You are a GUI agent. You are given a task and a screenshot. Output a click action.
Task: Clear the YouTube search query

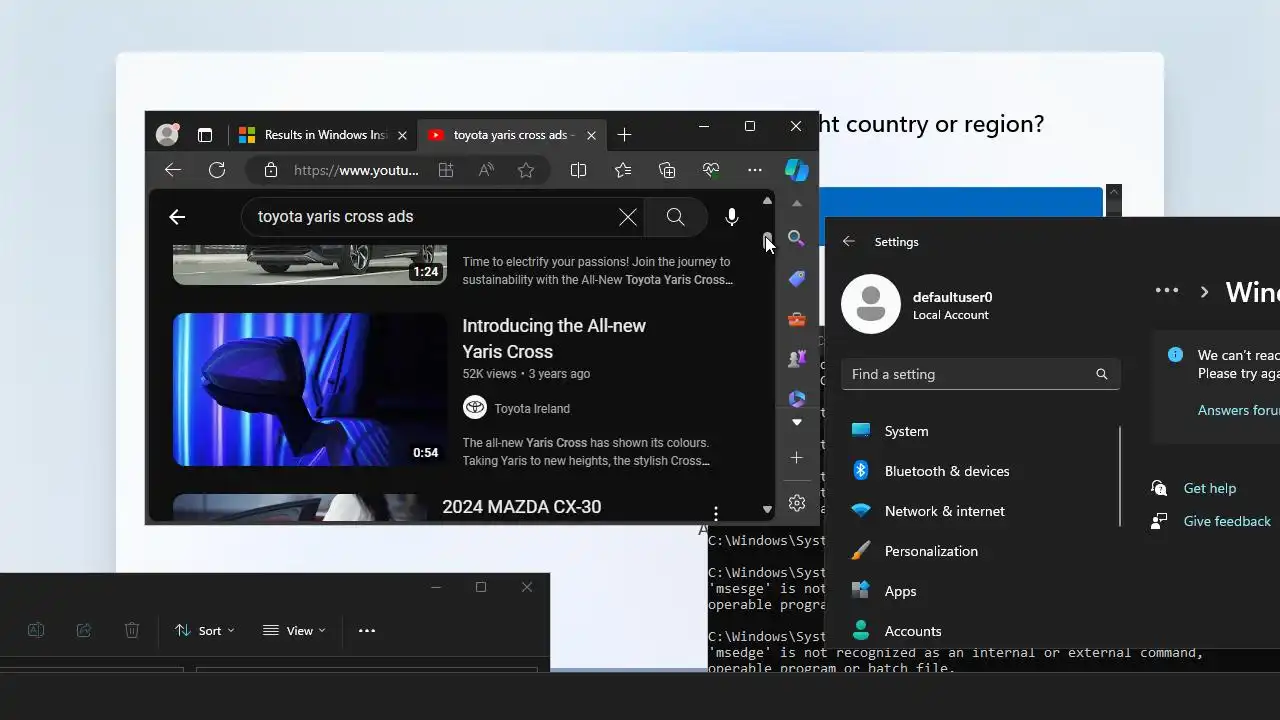pos(628,217)
